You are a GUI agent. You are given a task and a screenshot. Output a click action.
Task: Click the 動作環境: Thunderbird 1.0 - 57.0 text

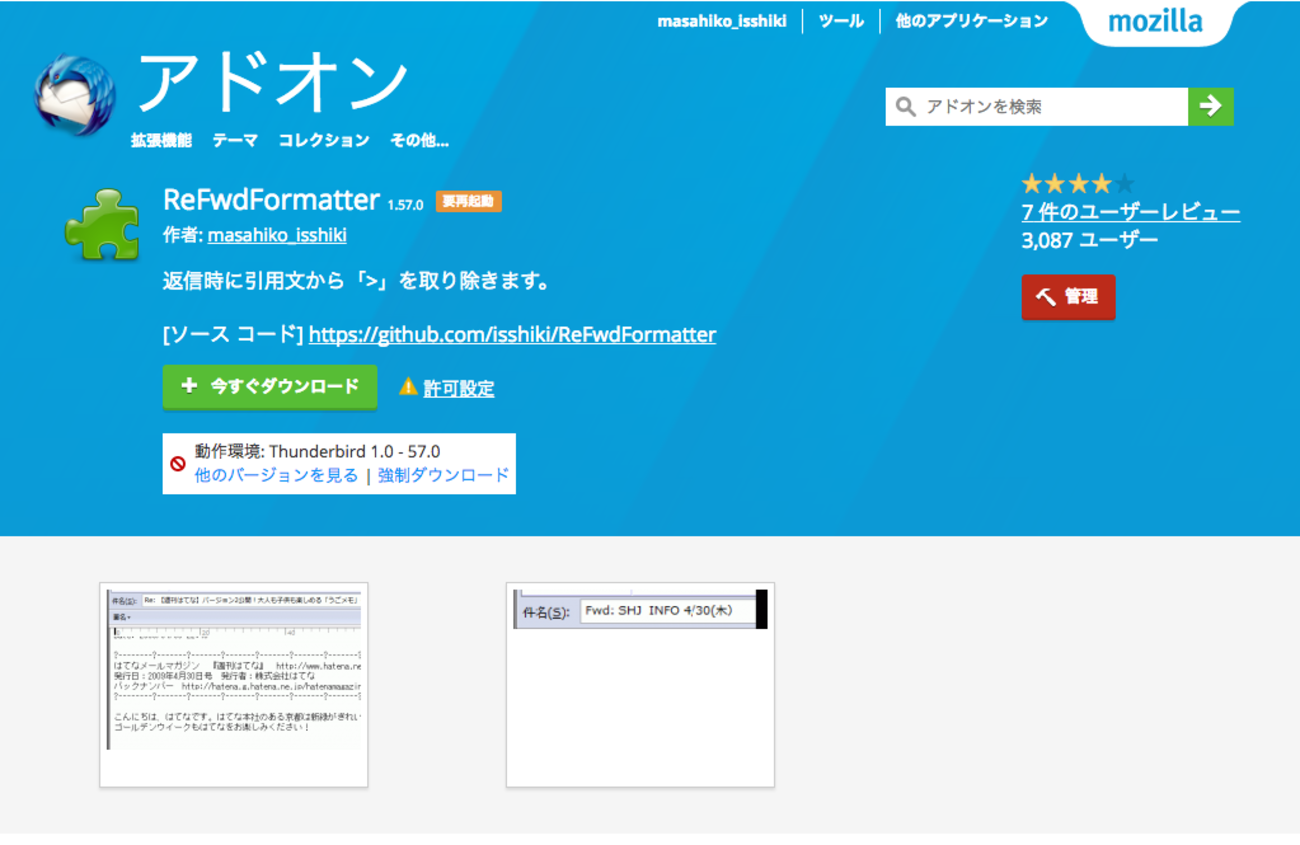tap(317, 452)
